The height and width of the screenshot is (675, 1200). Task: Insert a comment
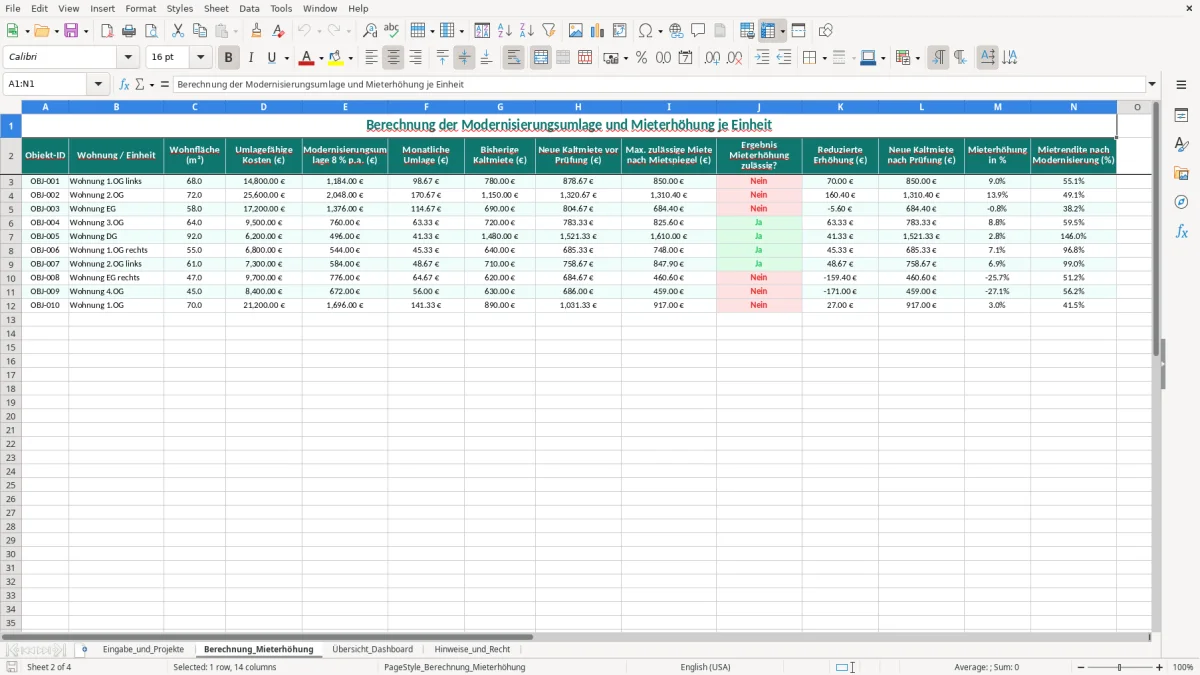coord(699,31)
